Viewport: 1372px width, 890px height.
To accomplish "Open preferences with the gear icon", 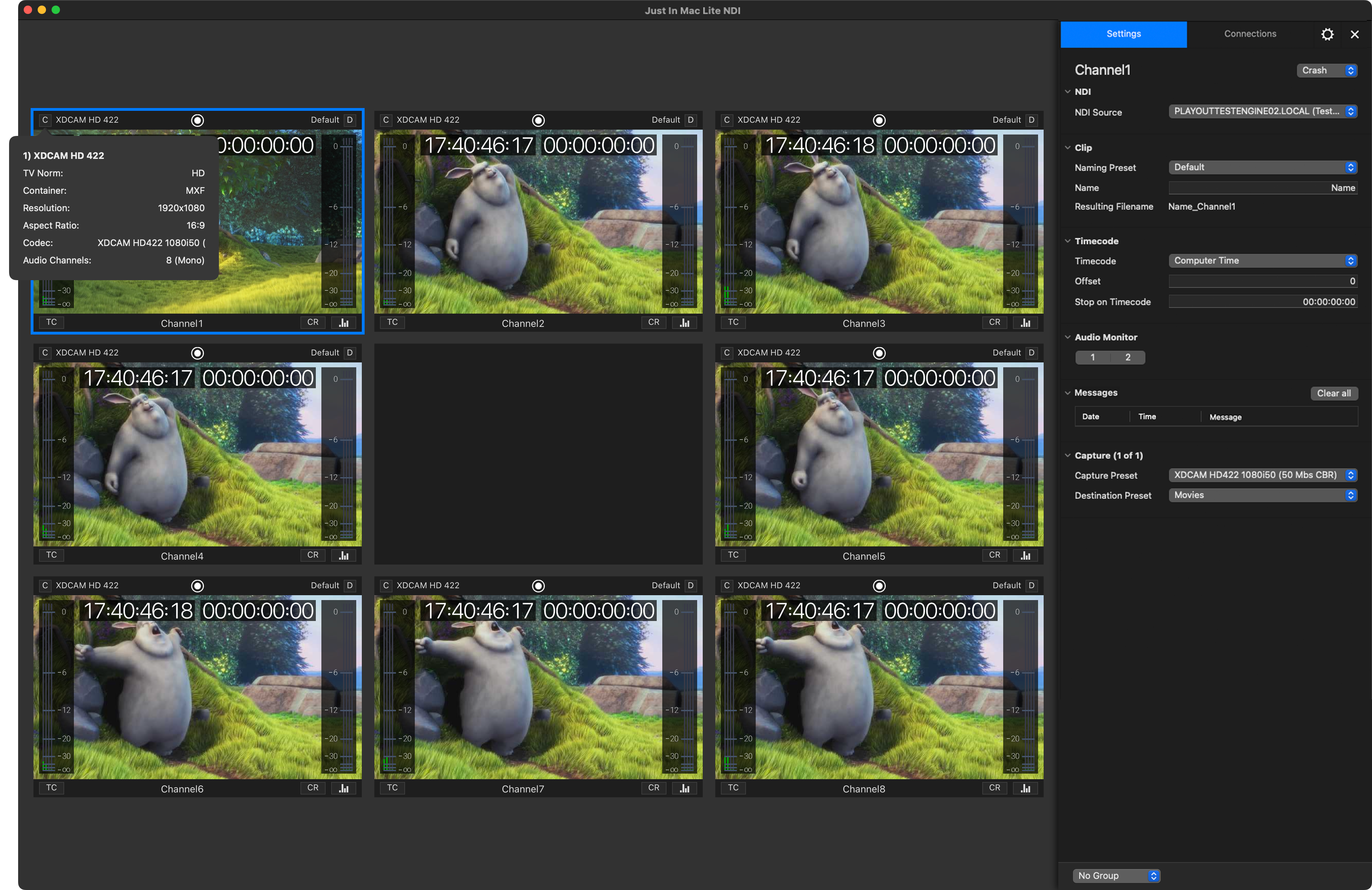I will [x=1327, y=34].
